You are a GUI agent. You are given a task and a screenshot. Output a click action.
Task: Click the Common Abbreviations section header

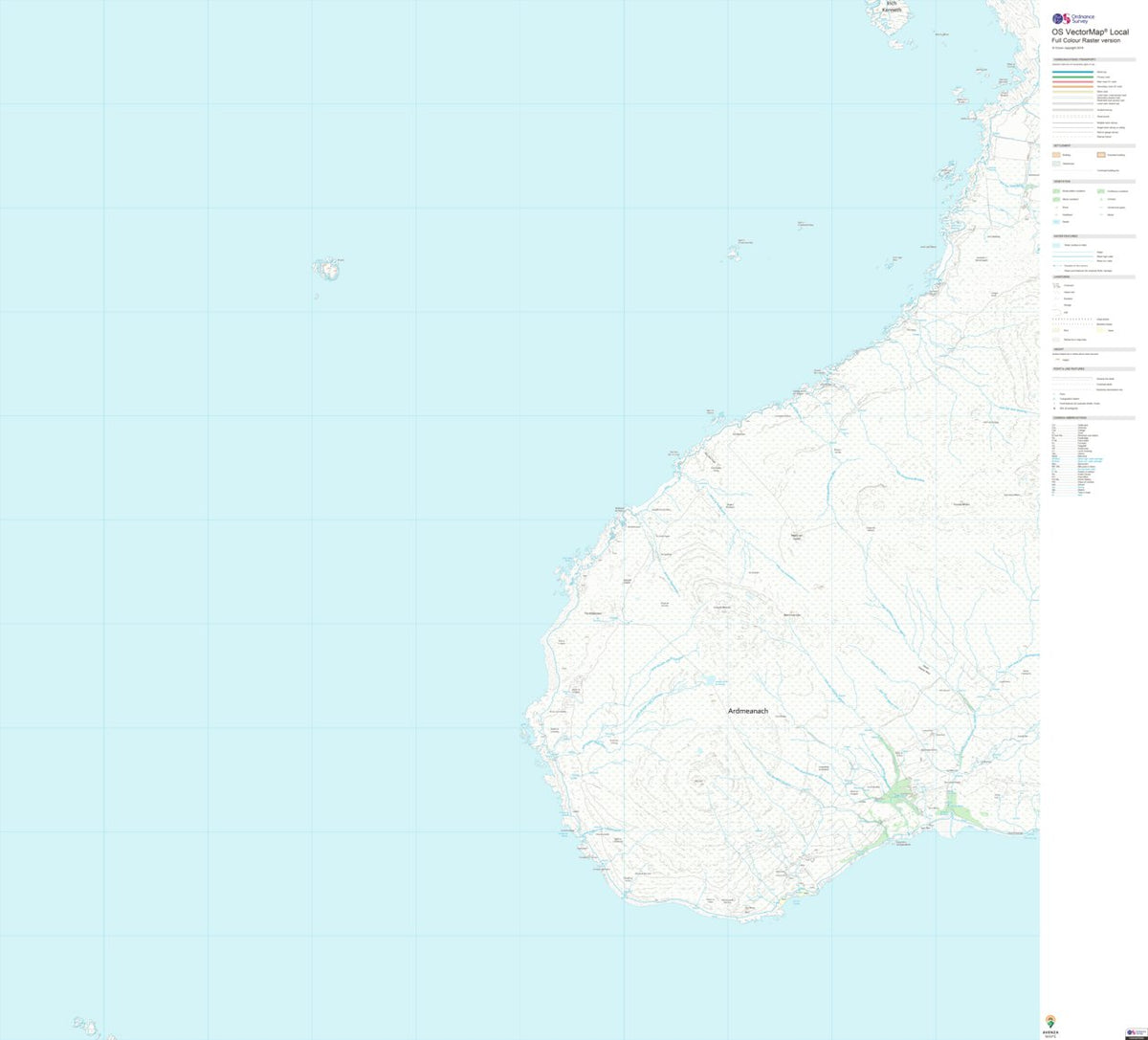coord(1094,418)
